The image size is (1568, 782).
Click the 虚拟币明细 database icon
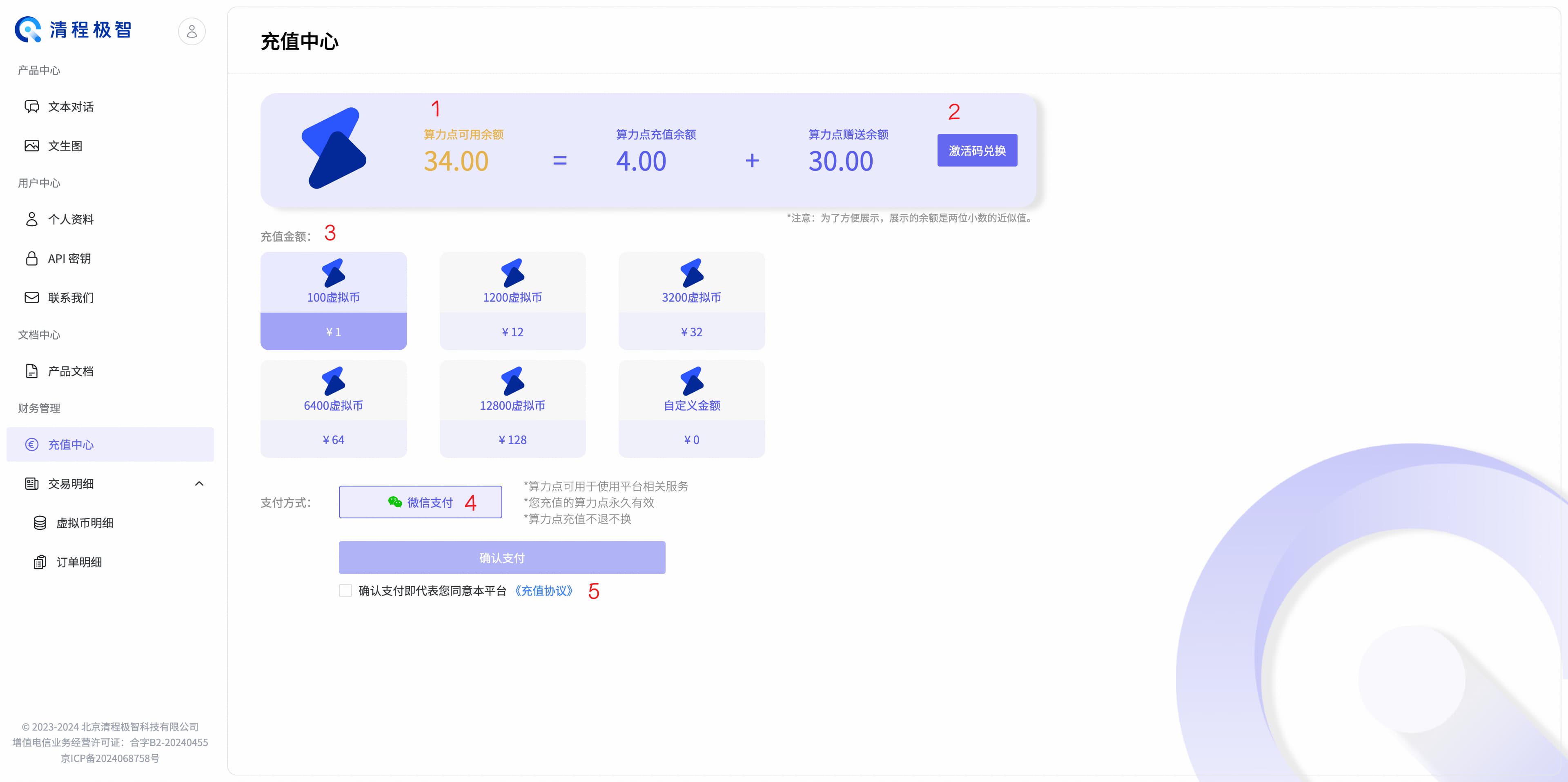[40, 523]
